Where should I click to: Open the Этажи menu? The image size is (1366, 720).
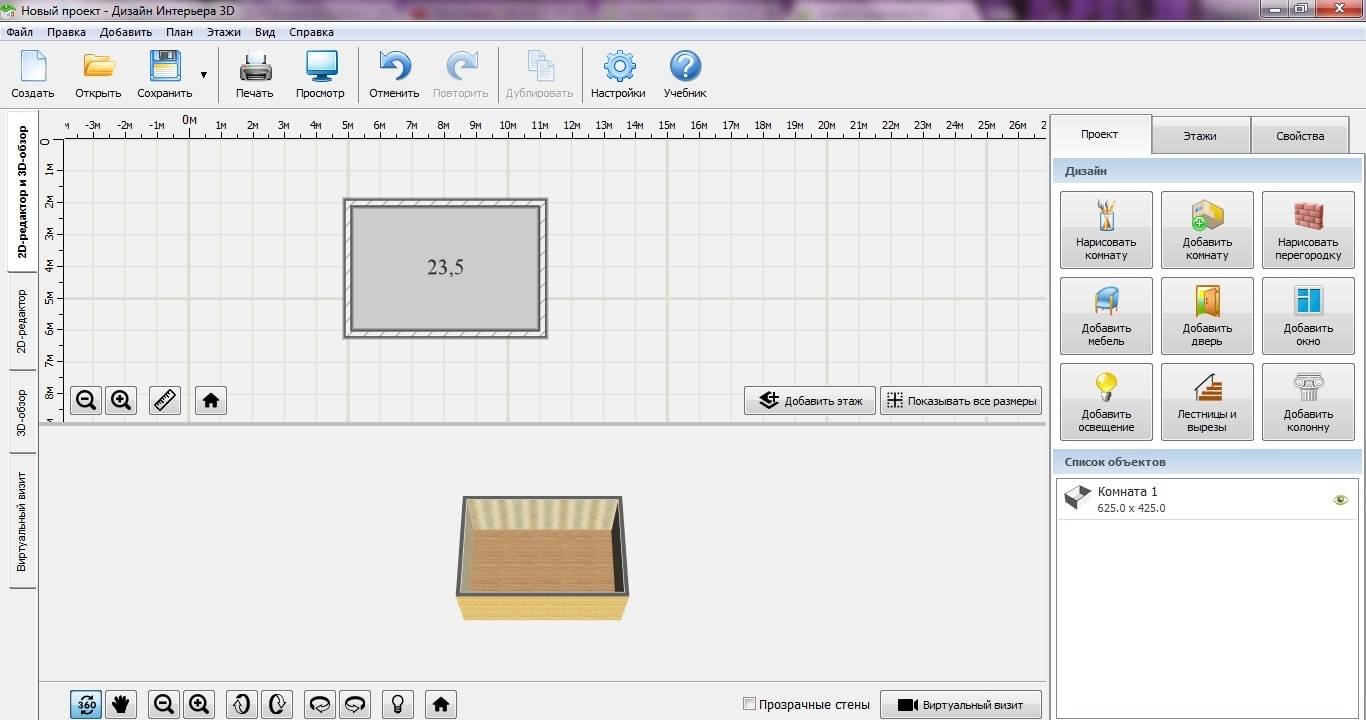[223, 32]
